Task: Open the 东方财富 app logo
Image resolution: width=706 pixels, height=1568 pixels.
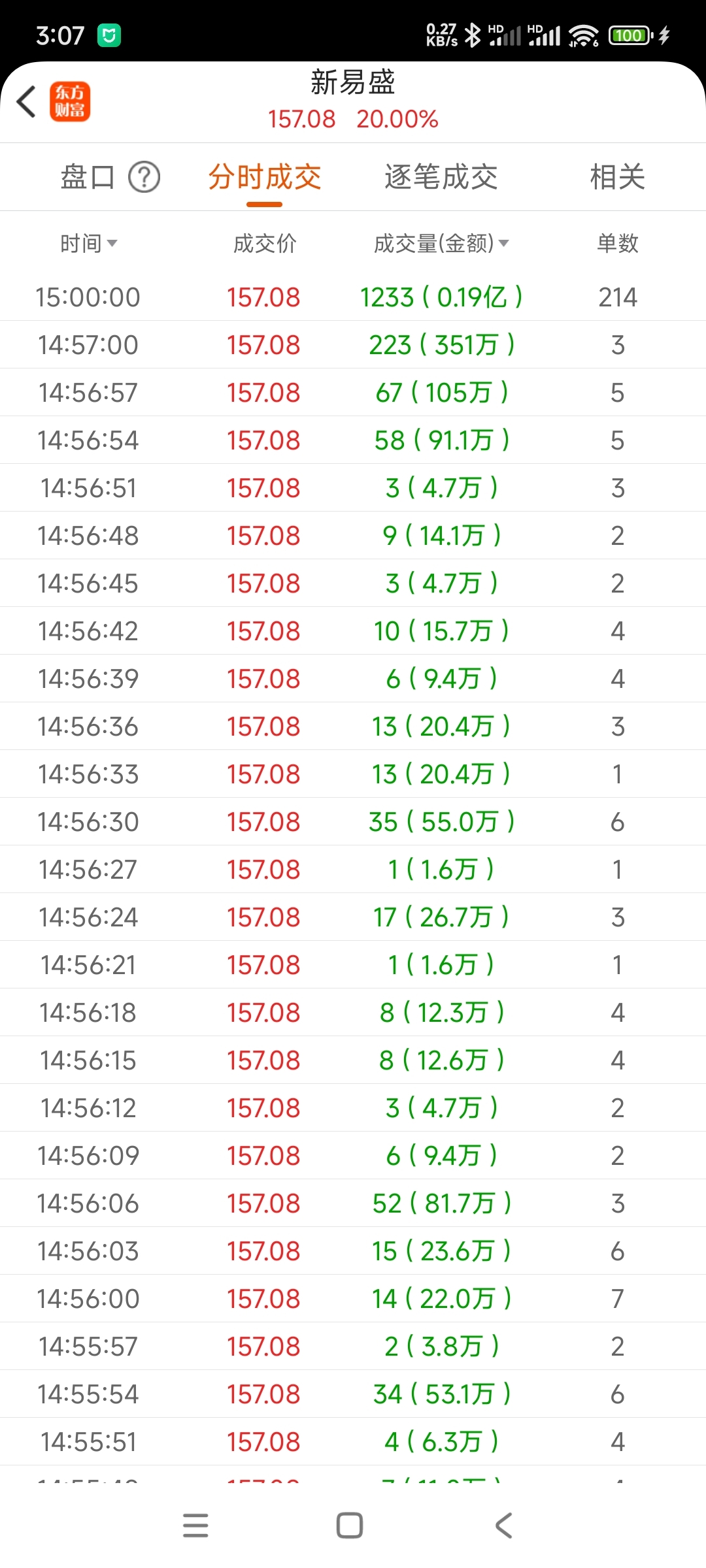Action: pos(70,102)
